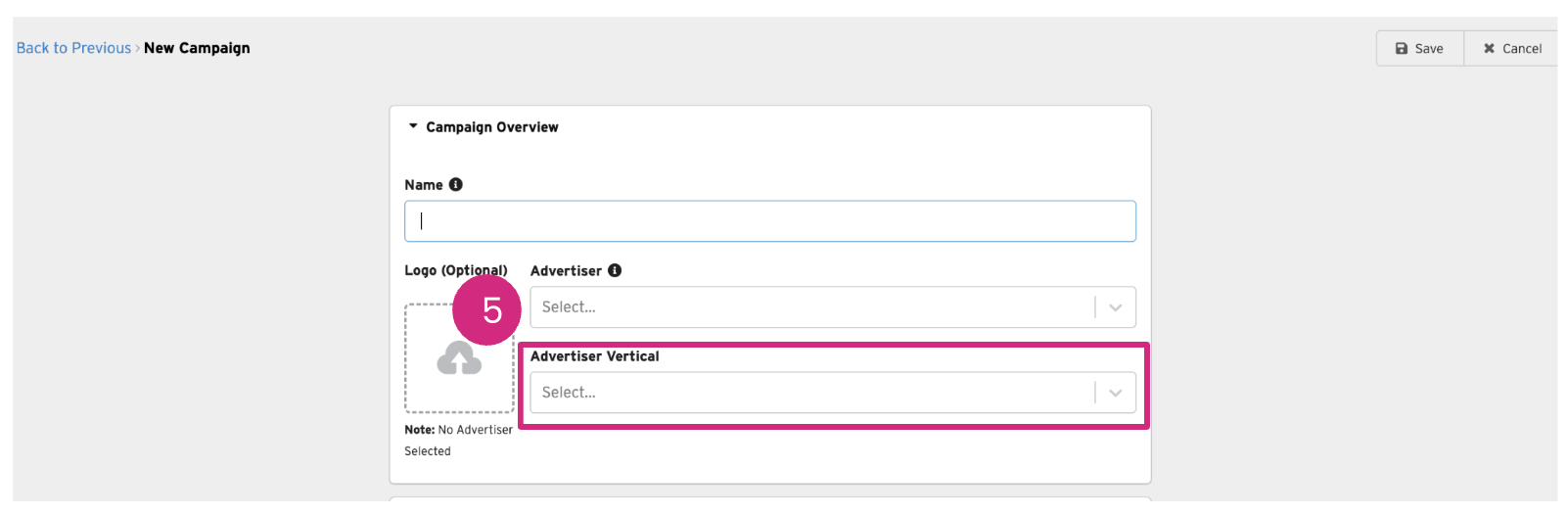
Task: Click the info icon beside Advertiser
Action: pyautogui.click(x=615, y=270)
